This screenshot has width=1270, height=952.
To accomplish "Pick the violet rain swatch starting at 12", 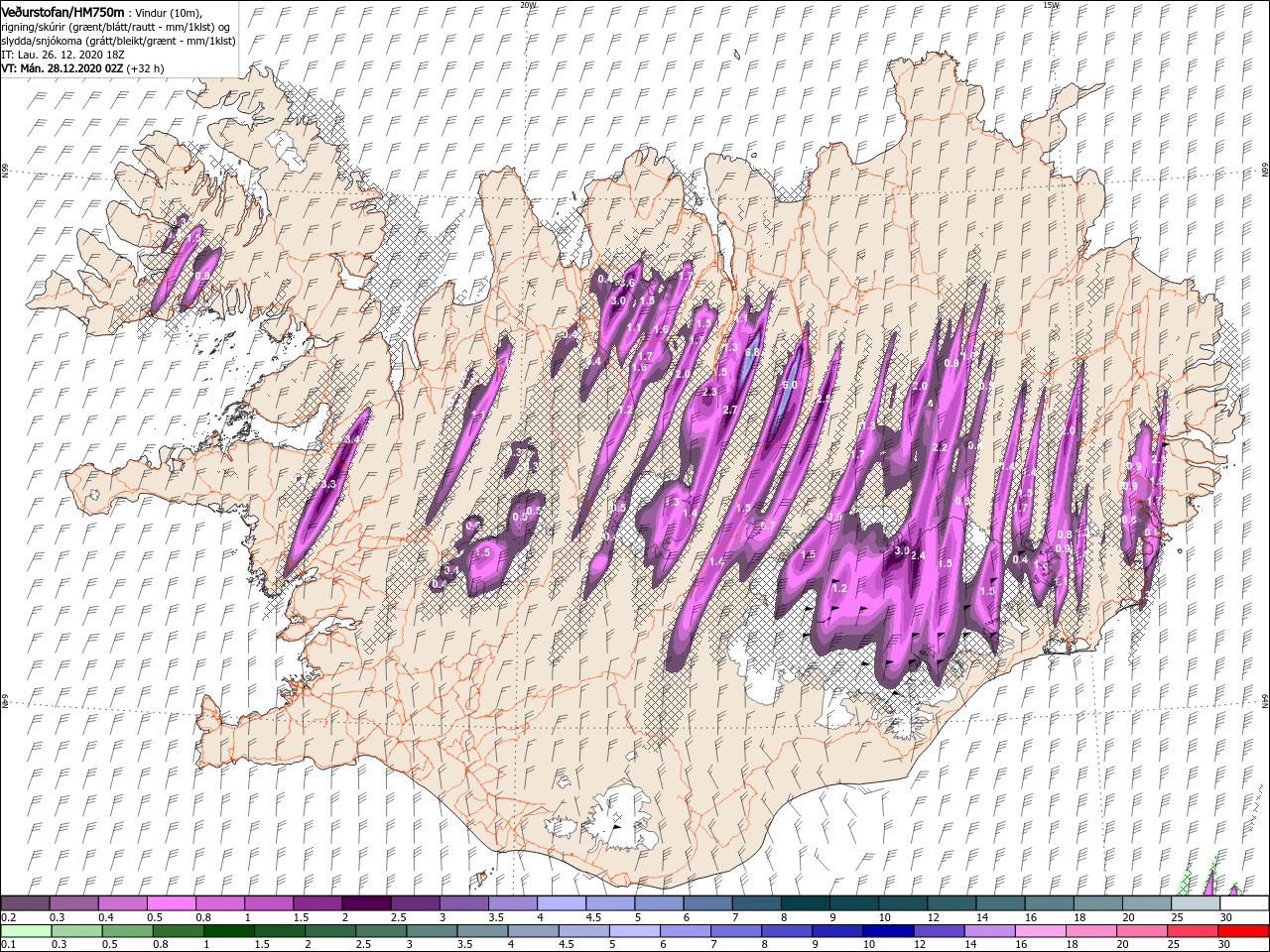I will (939, 931).
